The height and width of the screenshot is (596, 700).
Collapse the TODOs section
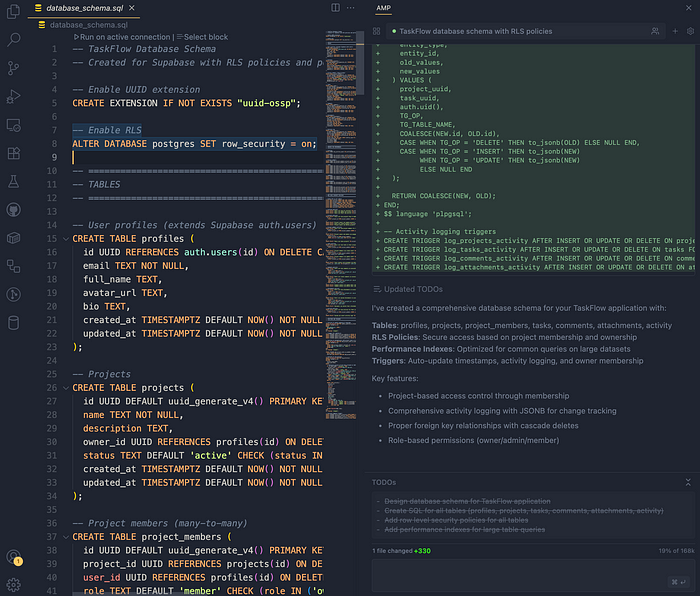click(x=688, y=482)
